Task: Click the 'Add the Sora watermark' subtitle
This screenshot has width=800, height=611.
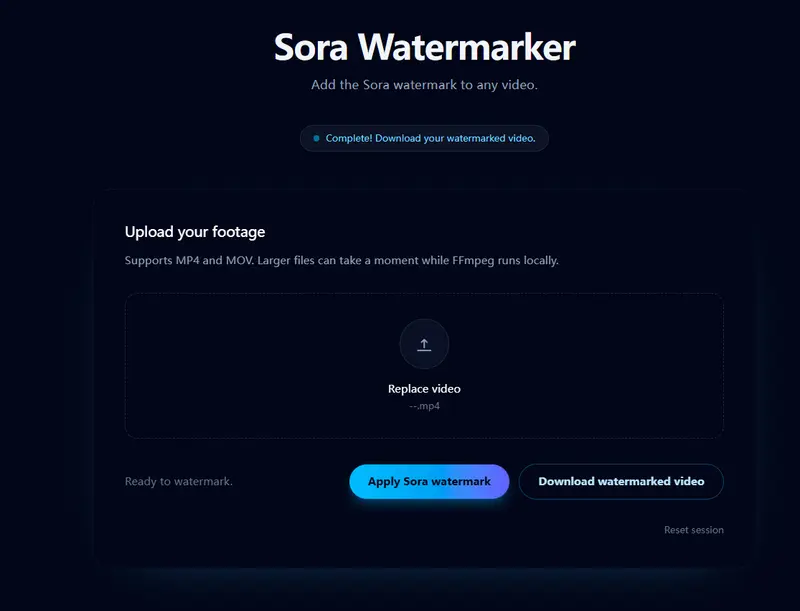Action: coord(424,85)
